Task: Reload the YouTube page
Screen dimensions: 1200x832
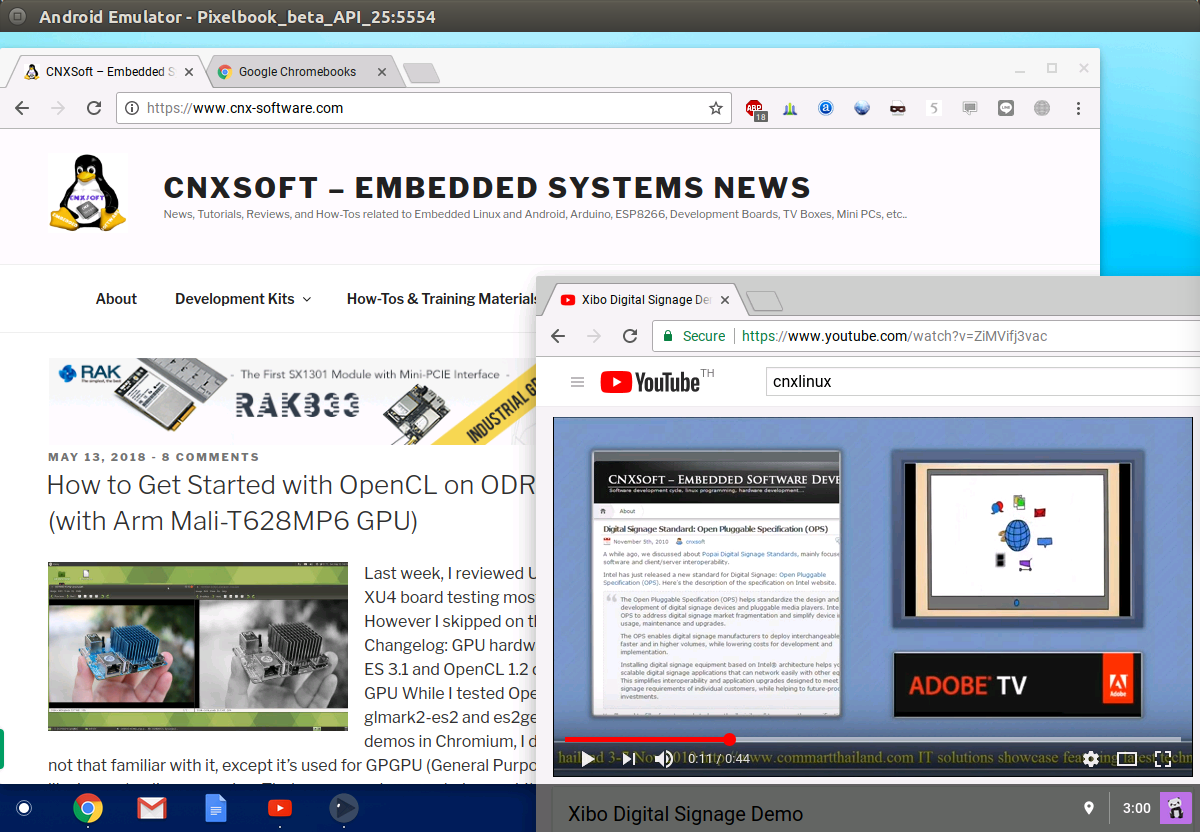Action: [x=630, y=336]
